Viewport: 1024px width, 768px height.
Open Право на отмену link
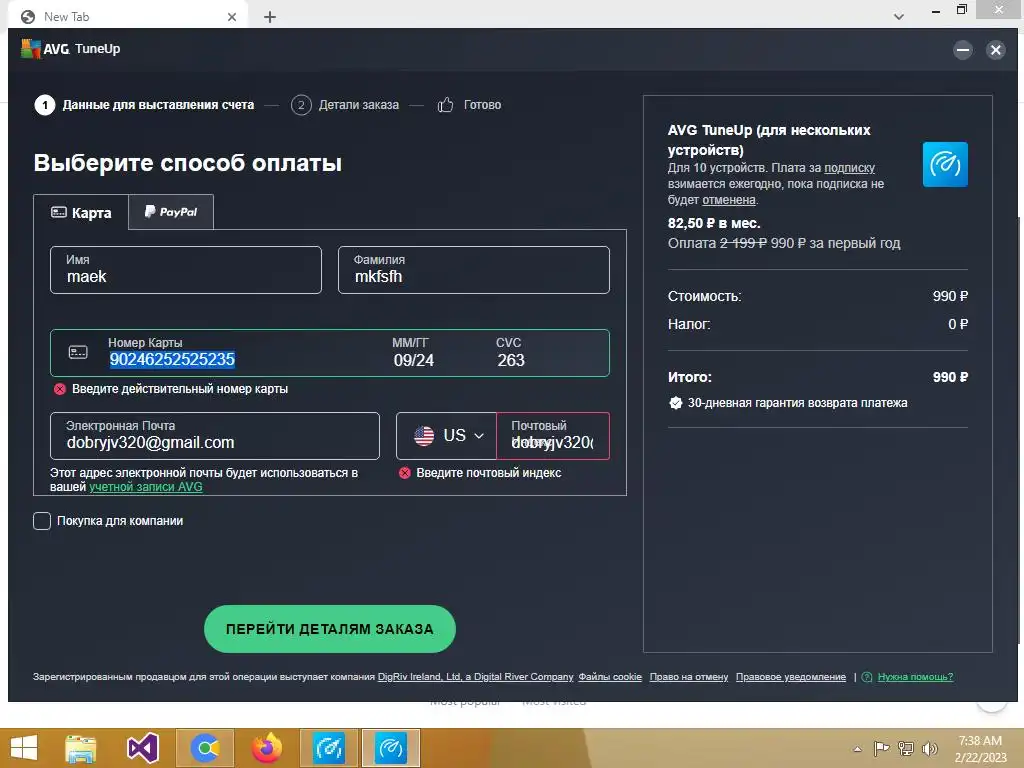(x=688, y=677)
